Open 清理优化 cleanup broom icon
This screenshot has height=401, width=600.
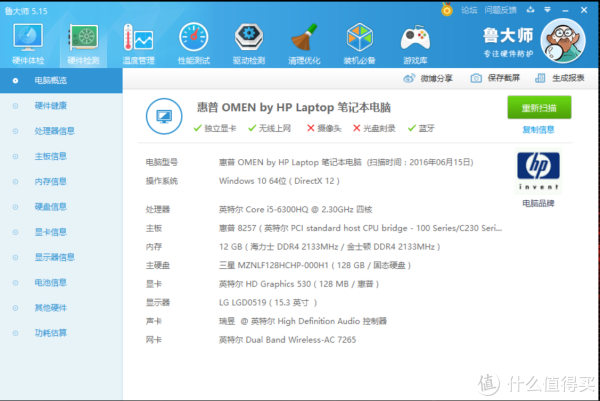point(304,37)
